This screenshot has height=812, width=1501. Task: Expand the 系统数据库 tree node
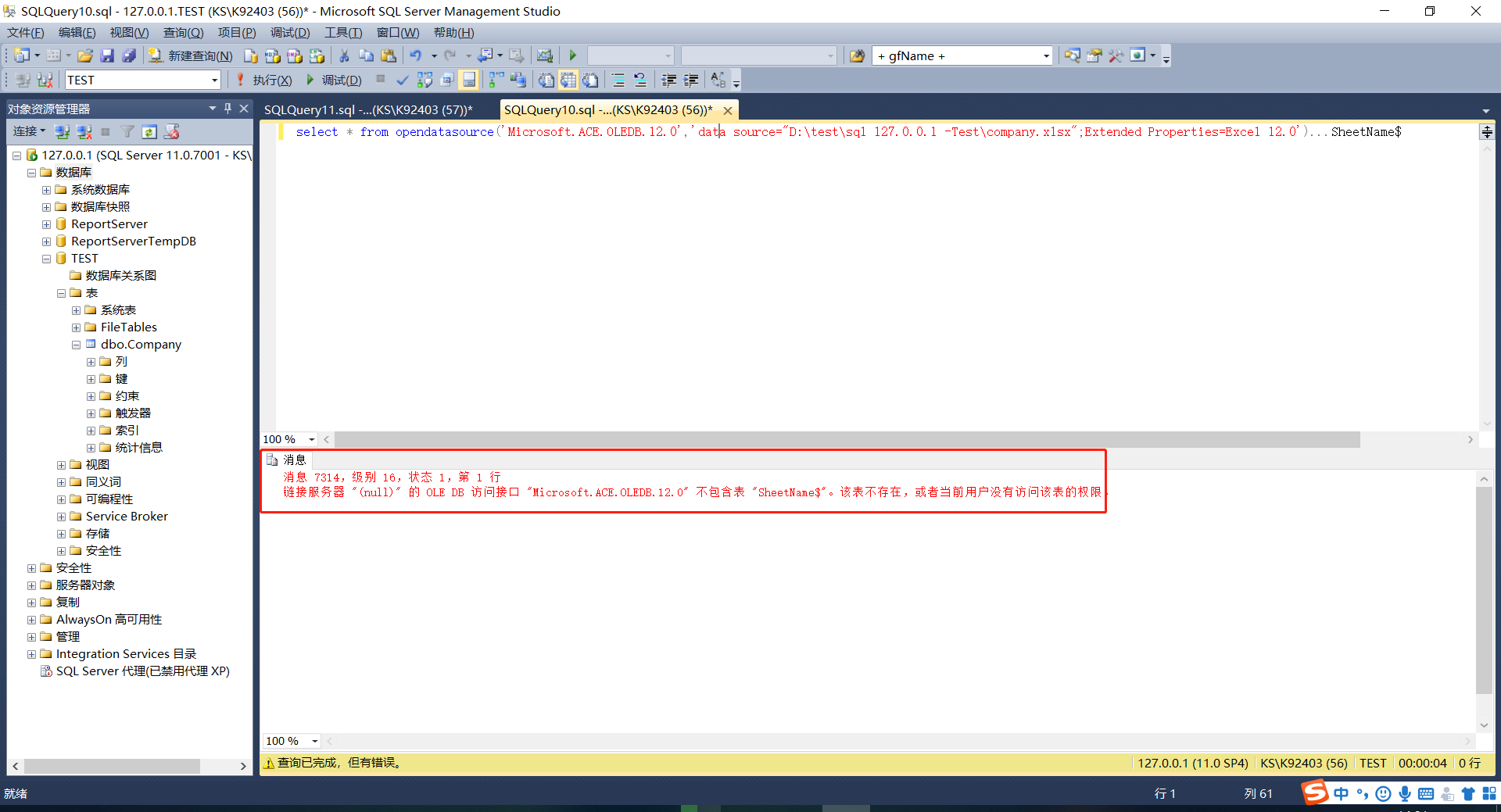(x=46, y=189)
